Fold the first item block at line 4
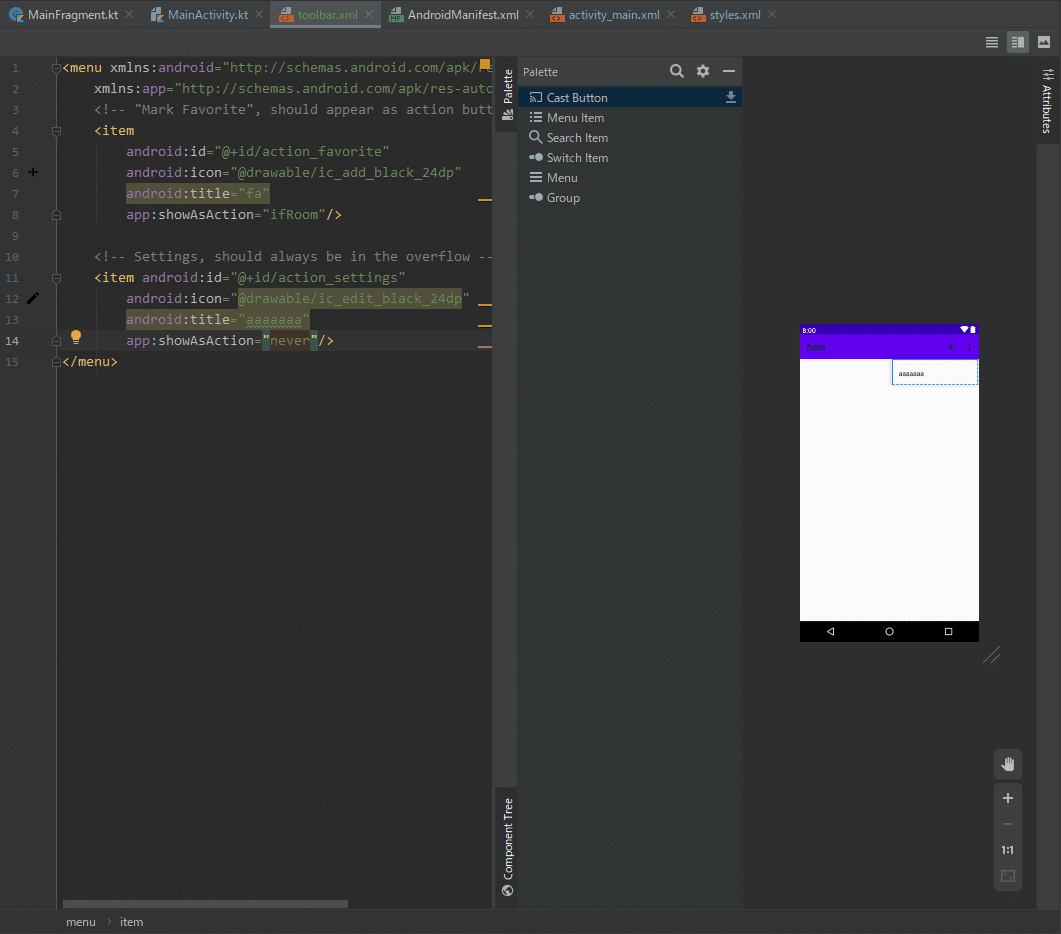This screenshot has width=1061, height=934. 56,130
